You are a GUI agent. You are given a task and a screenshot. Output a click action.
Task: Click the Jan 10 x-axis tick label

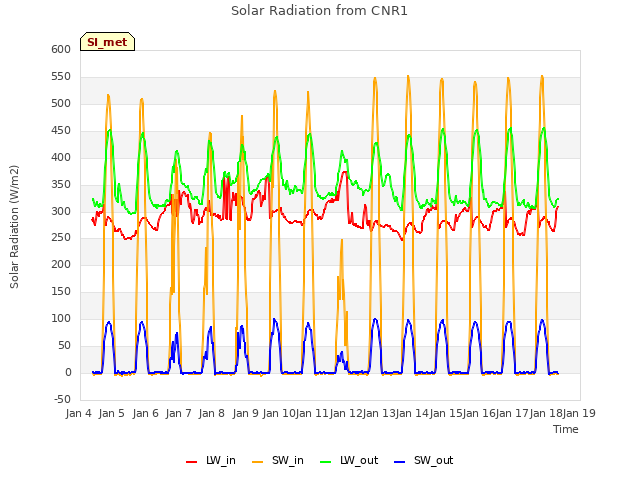(x=279, y=413)
